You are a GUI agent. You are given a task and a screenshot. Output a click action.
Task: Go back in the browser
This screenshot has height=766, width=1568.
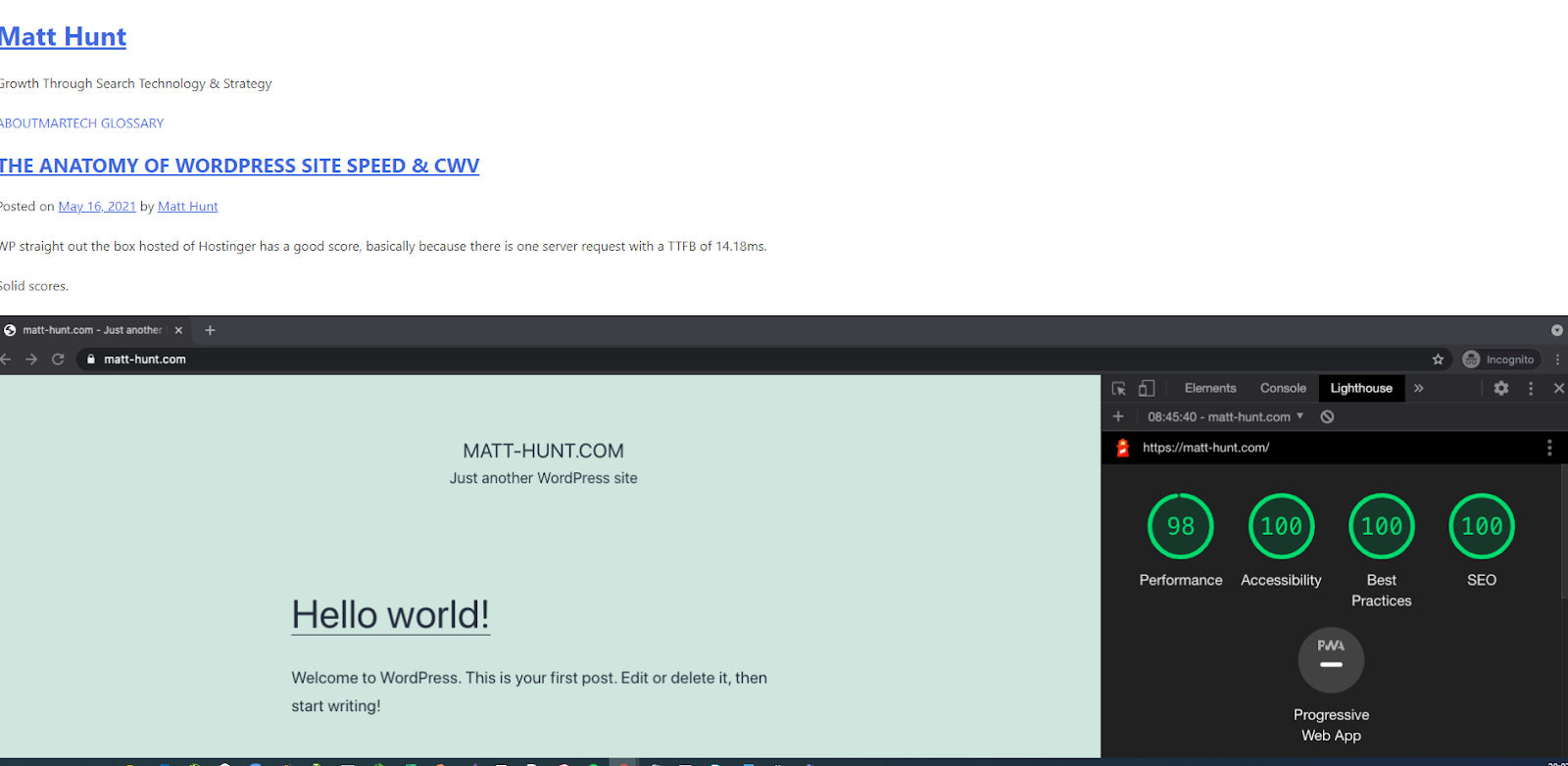pyautogui.click(x=5, y=359)
